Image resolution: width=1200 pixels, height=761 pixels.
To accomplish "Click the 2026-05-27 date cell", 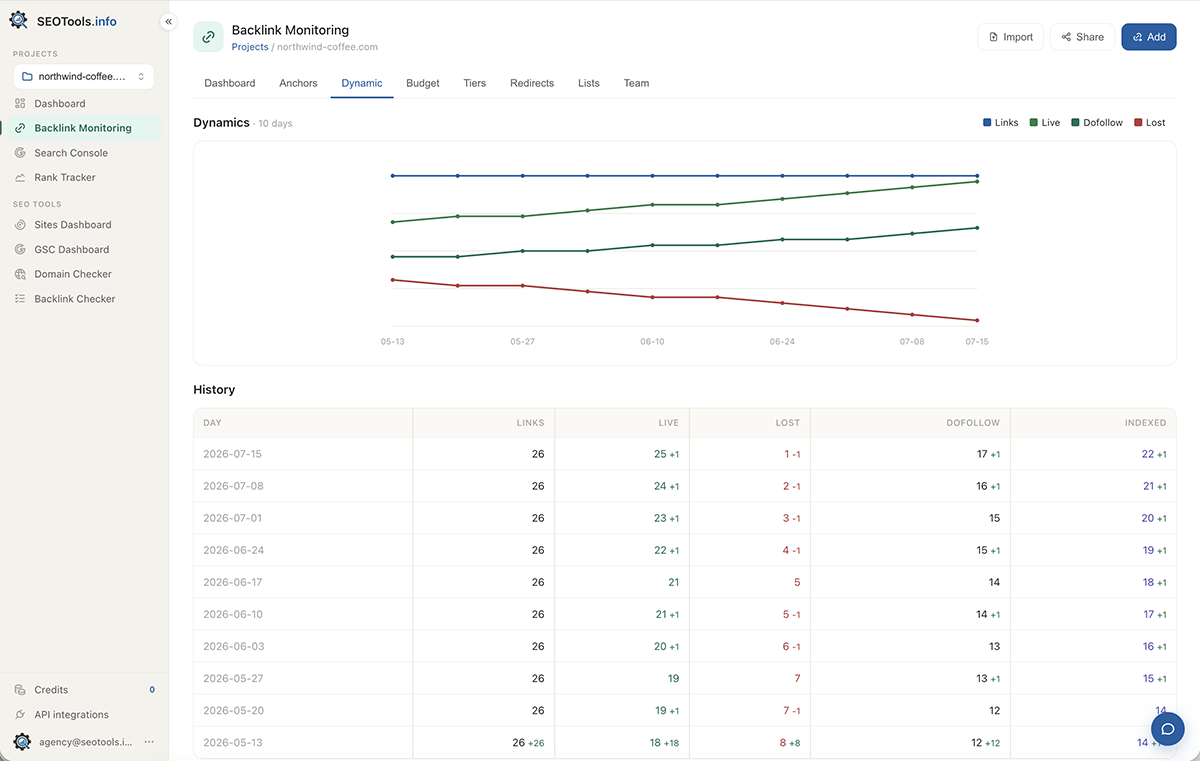I will pos(232,678).
